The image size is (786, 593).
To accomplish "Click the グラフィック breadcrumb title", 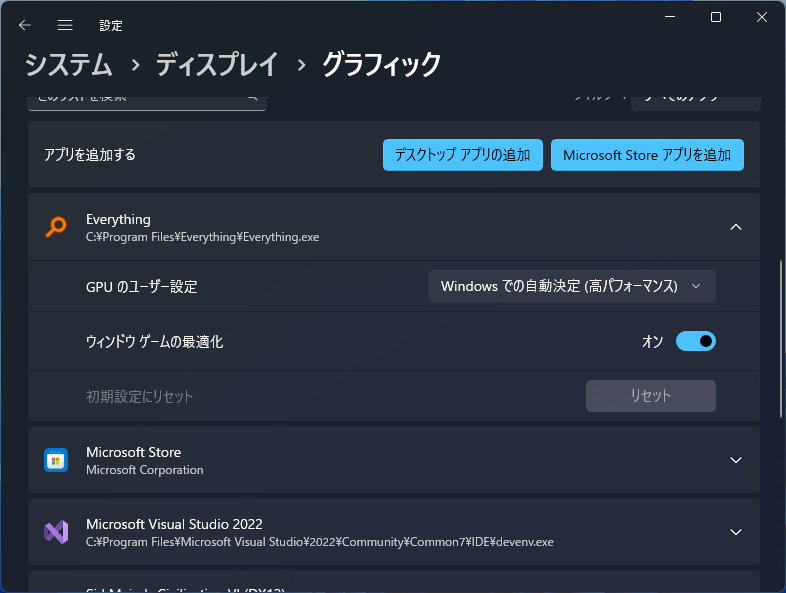I will (381, 65).
